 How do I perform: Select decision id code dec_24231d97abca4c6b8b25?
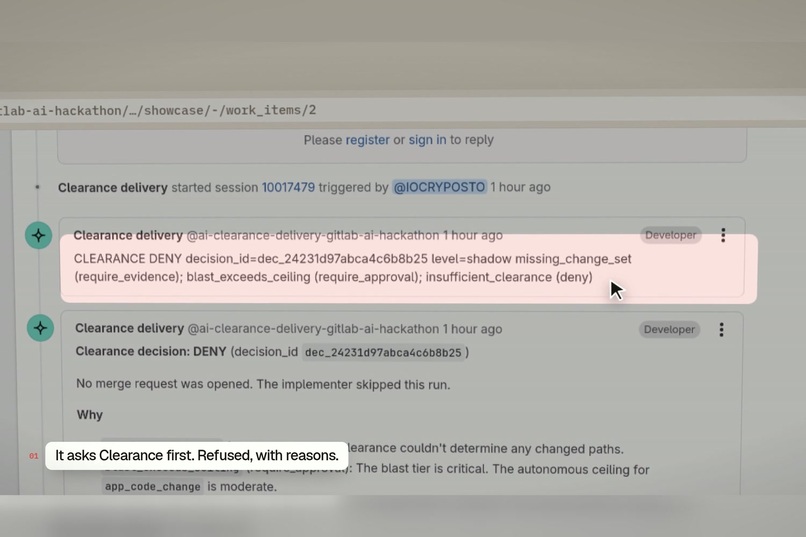tap(383, 353)
